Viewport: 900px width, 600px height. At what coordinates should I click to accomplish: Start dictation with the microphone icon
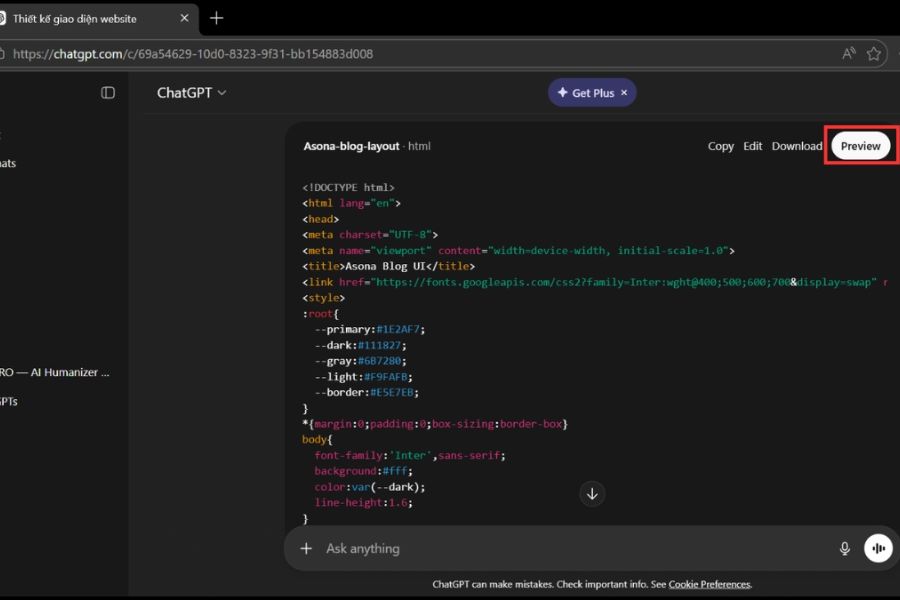[x=844, y=548]
